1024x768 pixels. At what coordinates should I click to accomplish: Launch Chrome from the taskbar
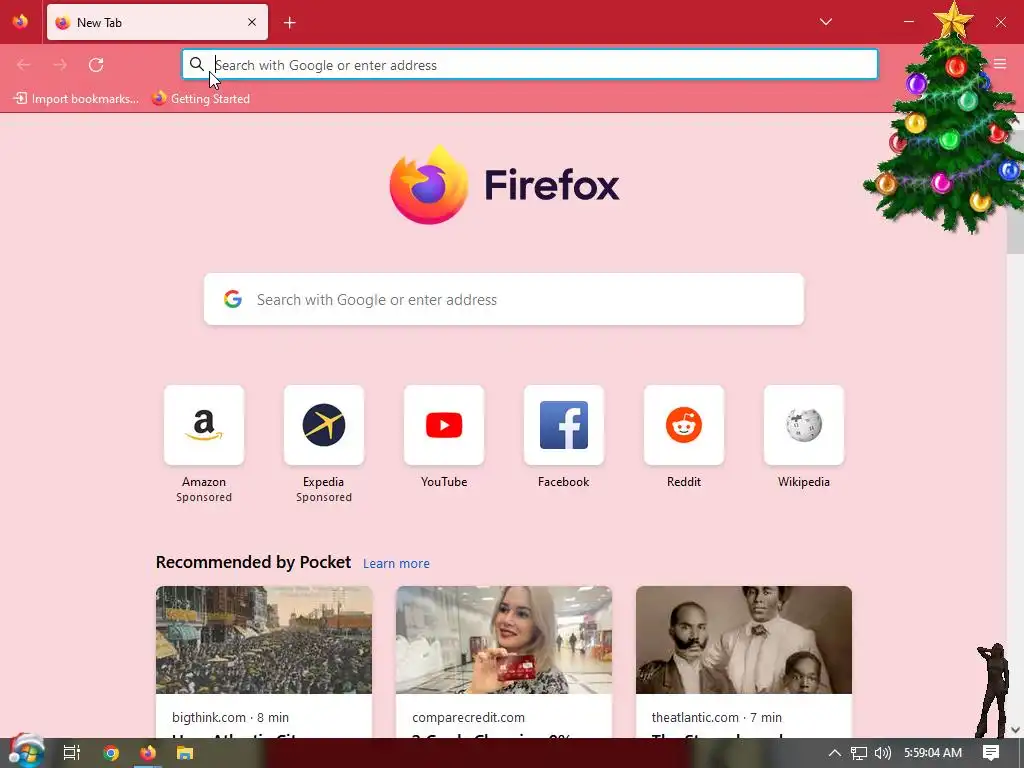coord(111,753)
